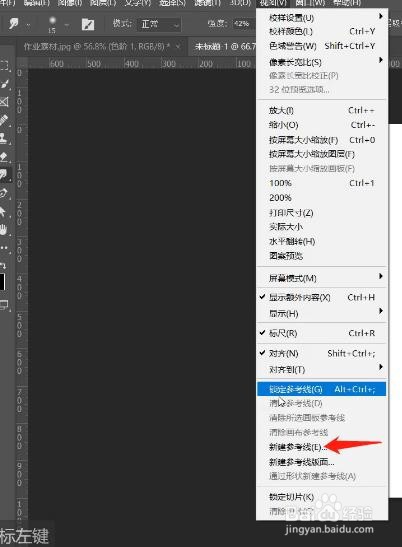The height and width of the screenshot is (547, 402).
Task: Open Smudge tool preset picker in options bar
Action: point(14,24)
